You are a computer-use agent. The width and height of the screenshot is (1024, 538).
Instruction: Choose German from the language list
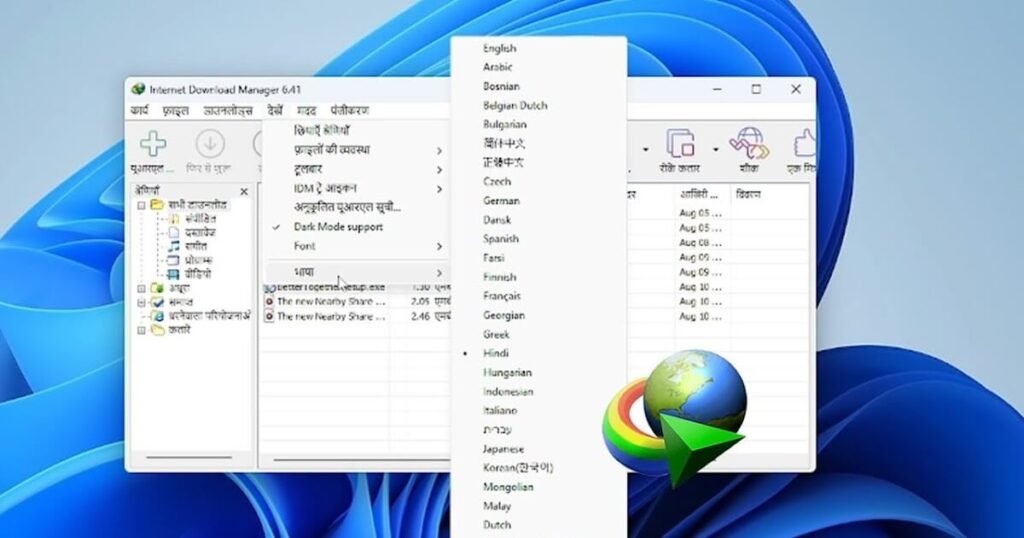[501, 200]
